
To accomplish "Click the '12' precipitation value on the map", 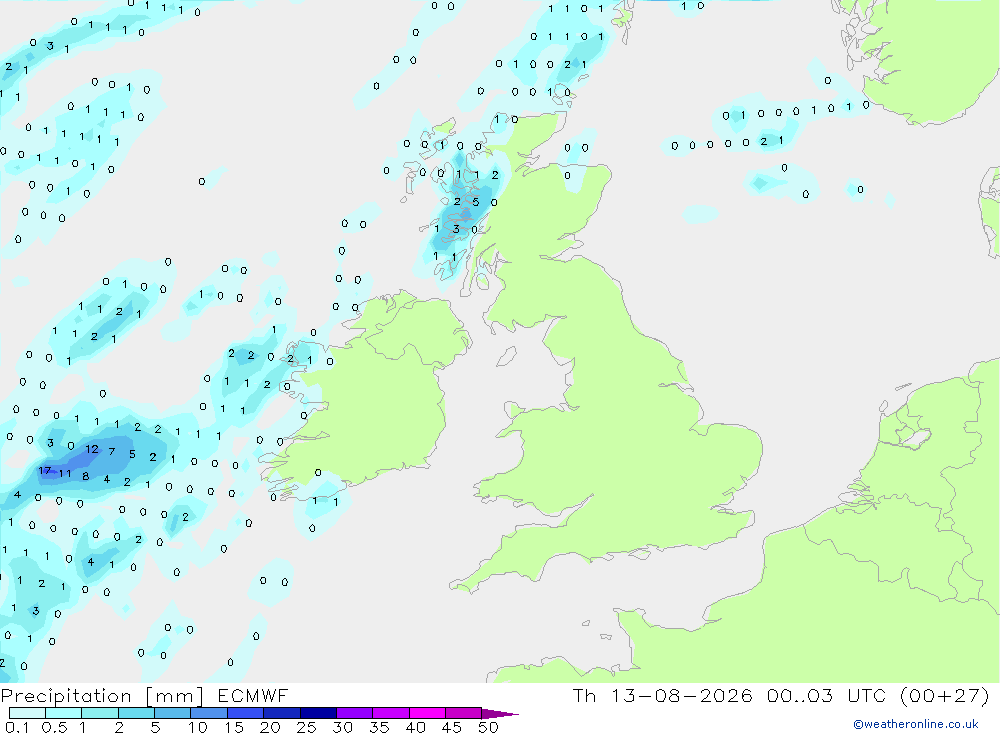I will point(92,449).
